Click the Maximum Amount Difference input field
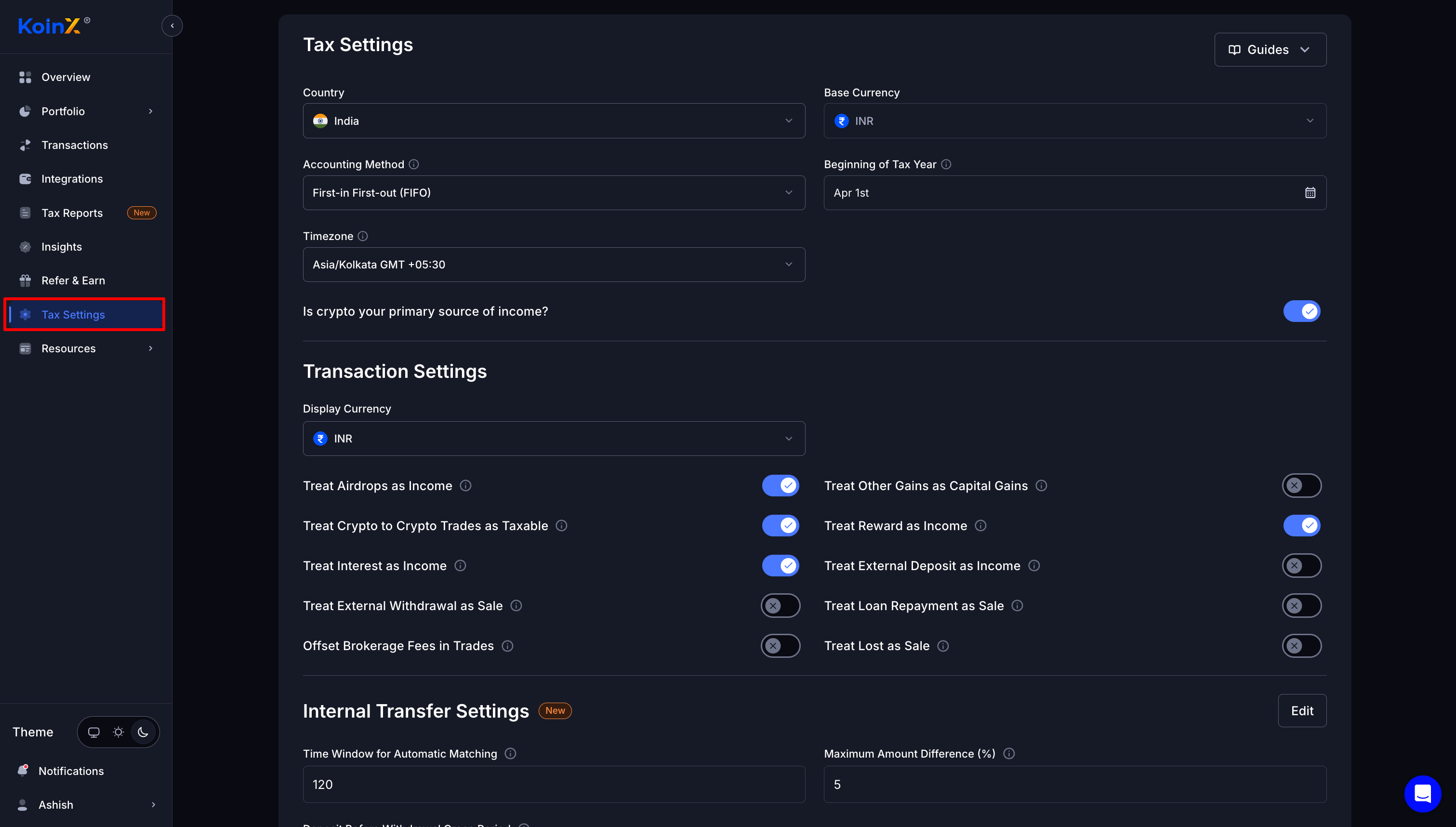 (x=1074, y=785)
